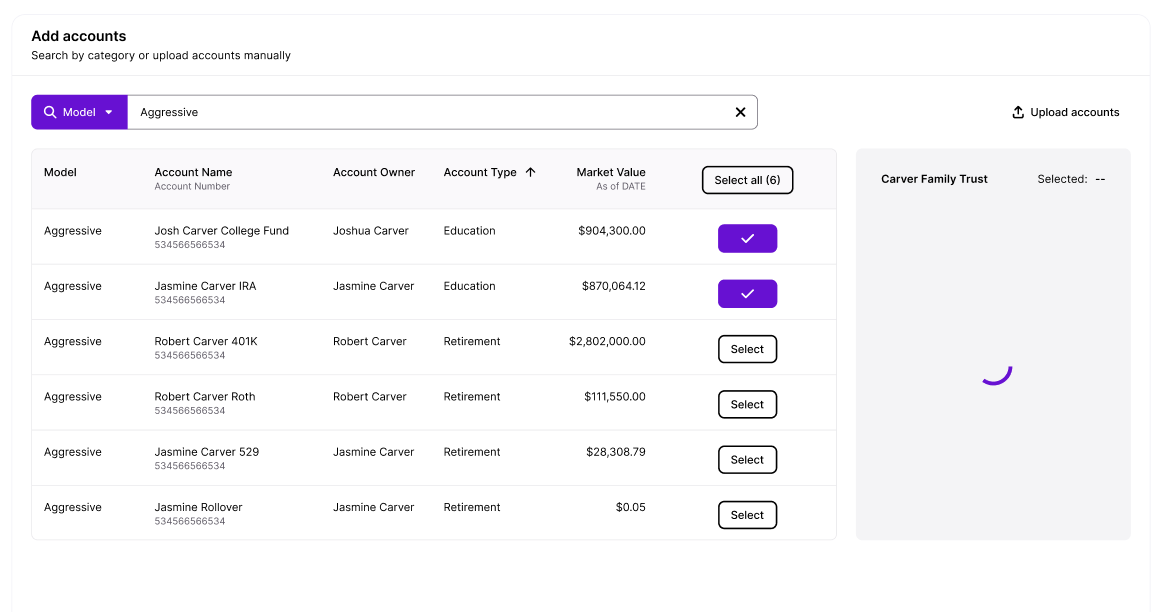Click Upload accounts button
Screen dimensions: 1158x612
coord(1065,113)
